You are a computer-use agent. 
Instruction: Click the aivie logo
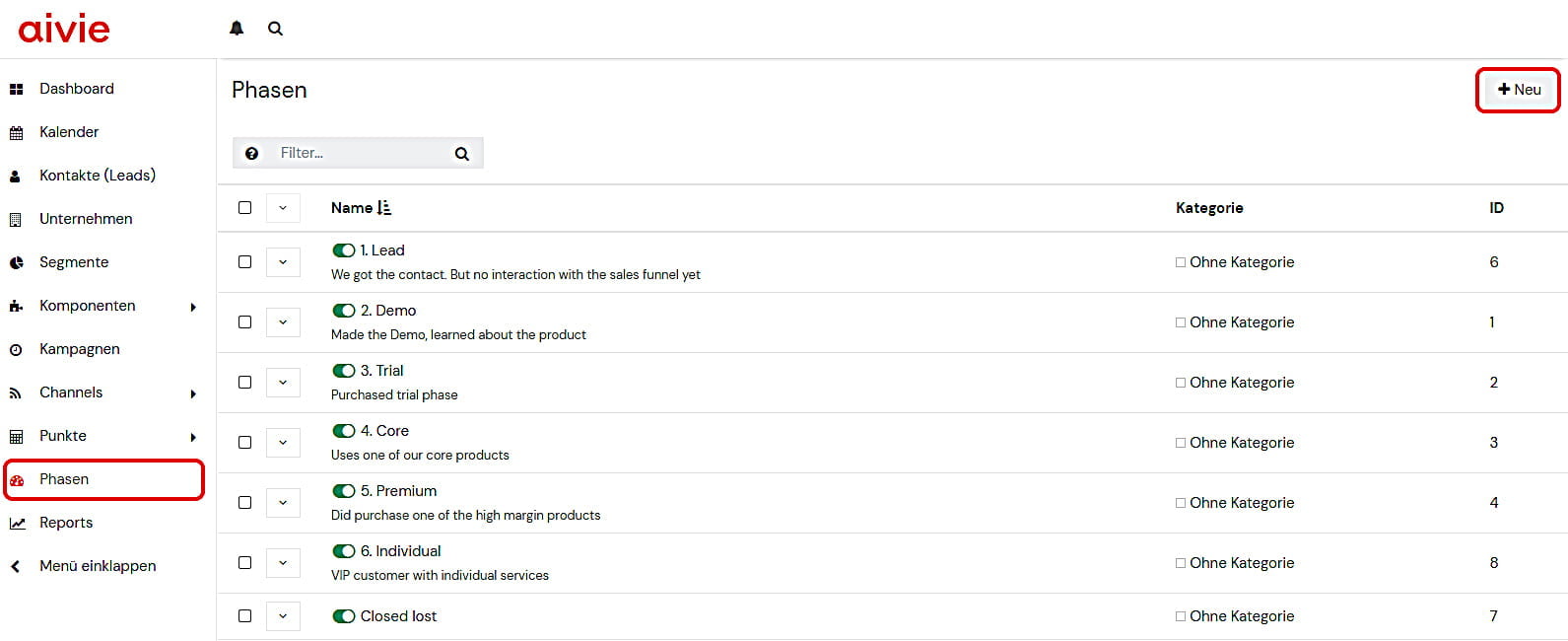tap(64, 29)
